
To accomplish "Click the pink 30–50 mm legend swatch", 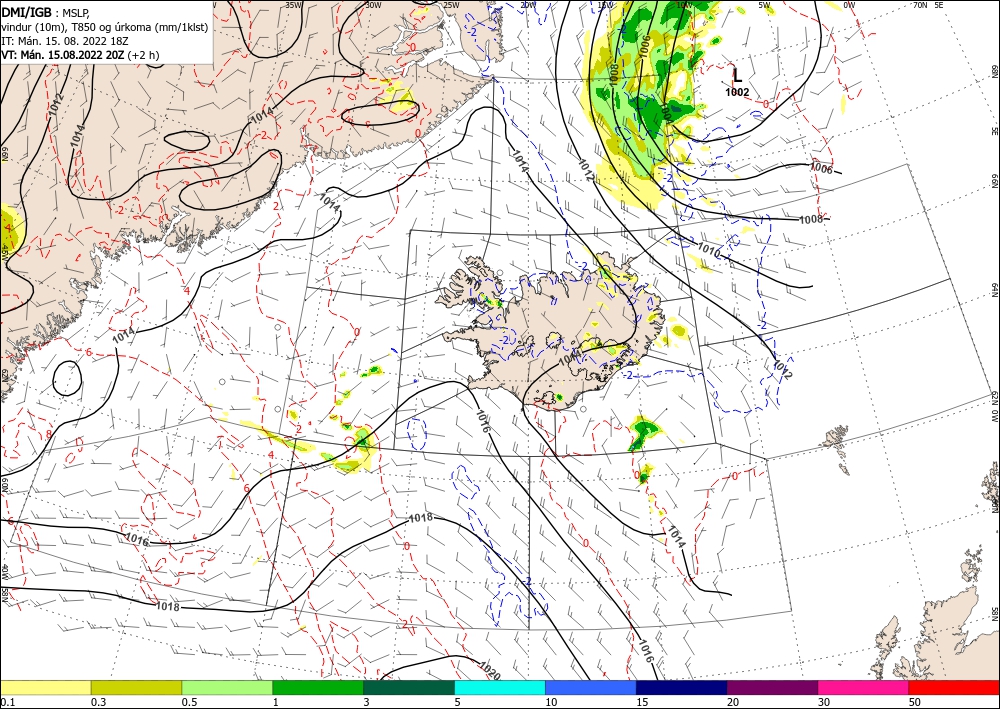I will click(864, 687).
